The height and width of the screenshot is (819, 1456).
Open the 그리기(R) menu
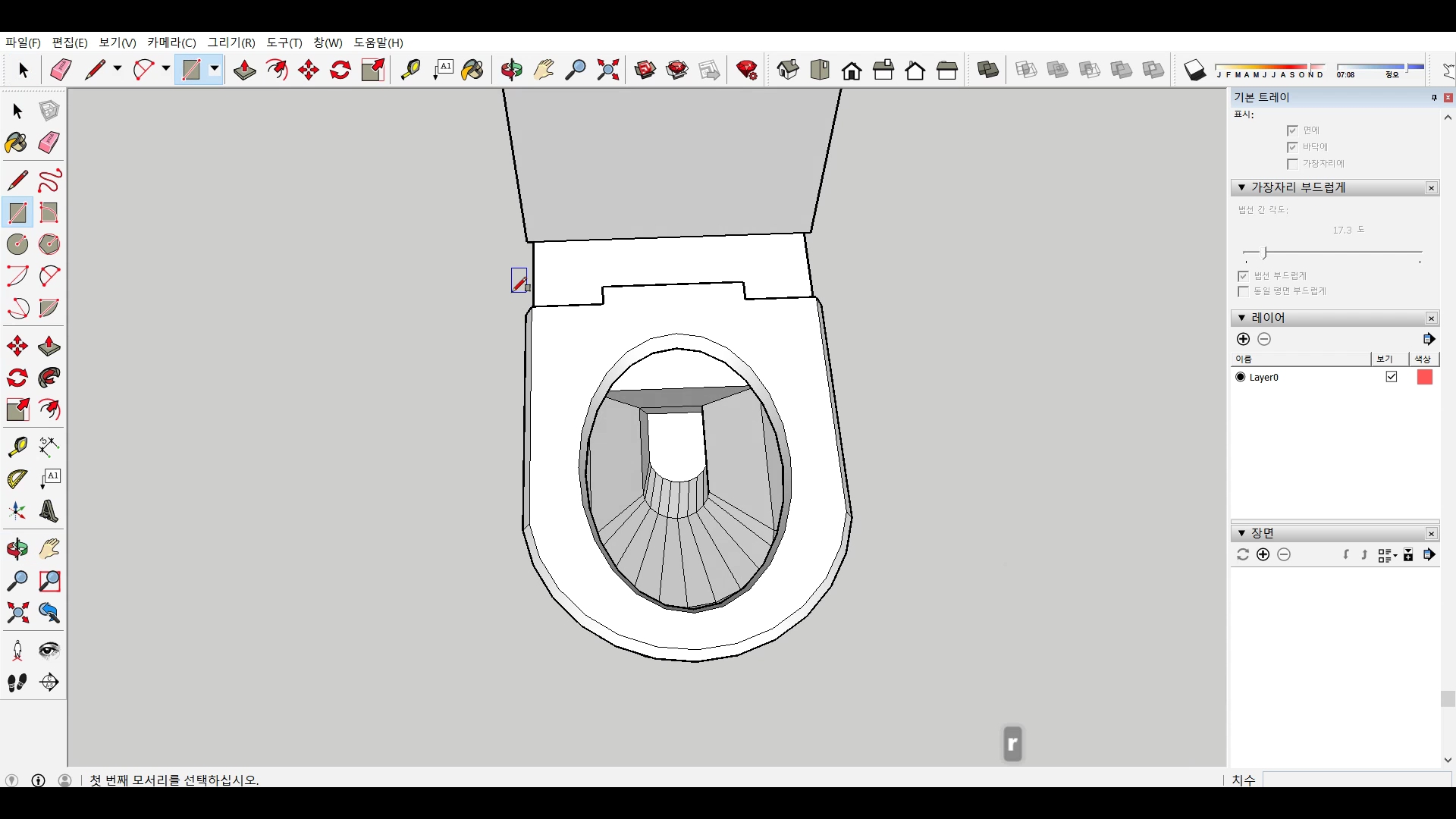(x=231, y=42)
